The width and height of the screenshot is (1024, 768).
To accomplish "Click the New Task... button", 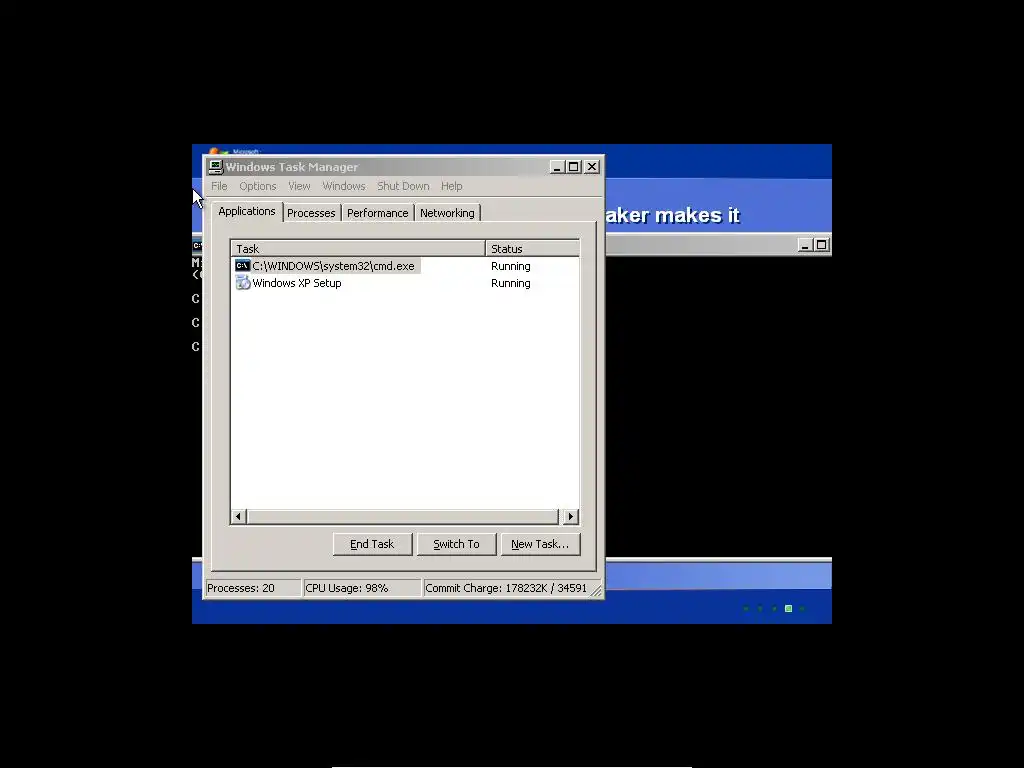I will [x=540, y=544].
